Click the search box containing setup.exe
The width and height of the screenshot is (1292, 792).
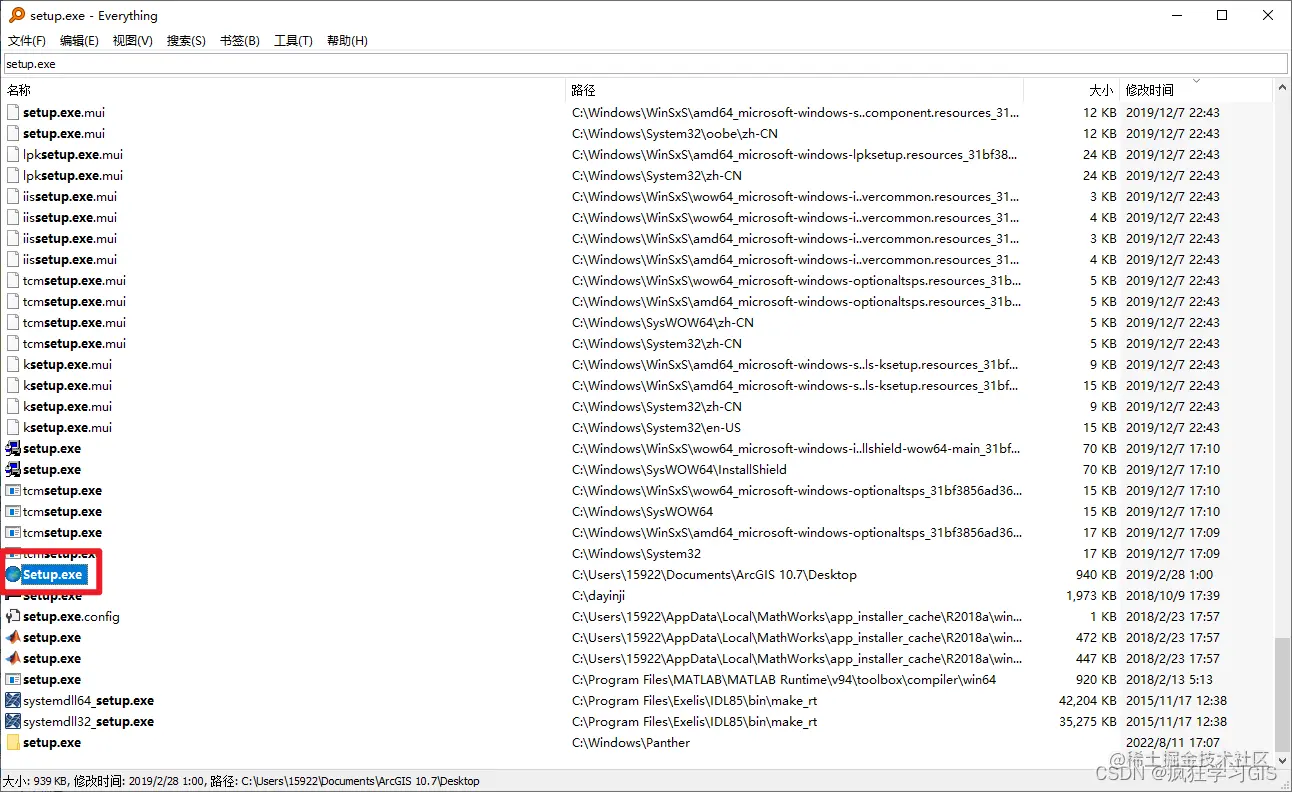pos(645,64)
